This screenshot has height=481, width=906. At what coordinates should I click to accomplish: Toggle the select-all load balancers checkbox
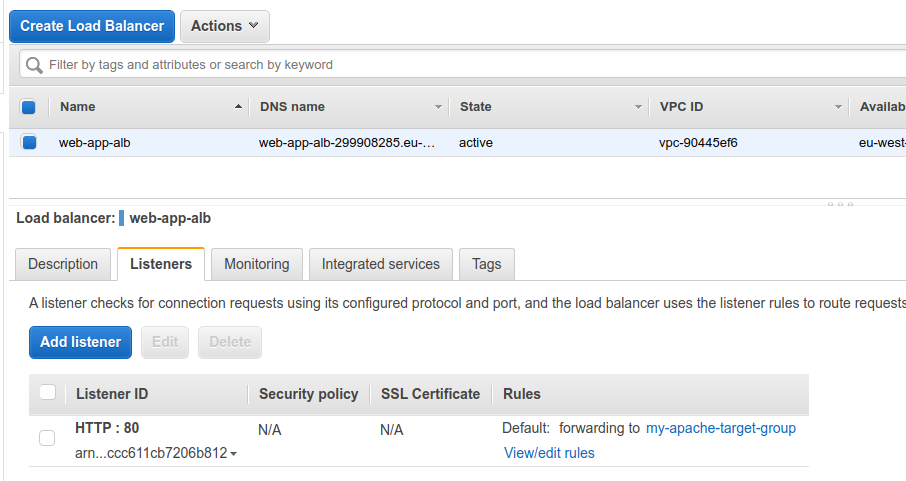coord(28,107)
